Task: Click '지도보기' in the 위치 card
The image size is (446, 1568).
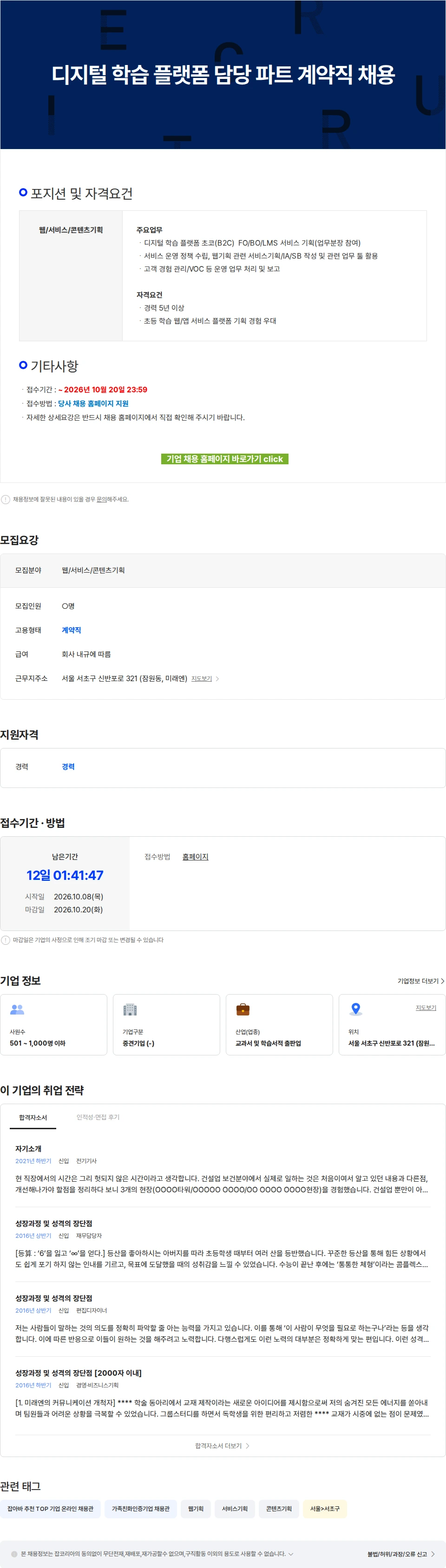Action: pyautogui.click(x=426, y=1008)
